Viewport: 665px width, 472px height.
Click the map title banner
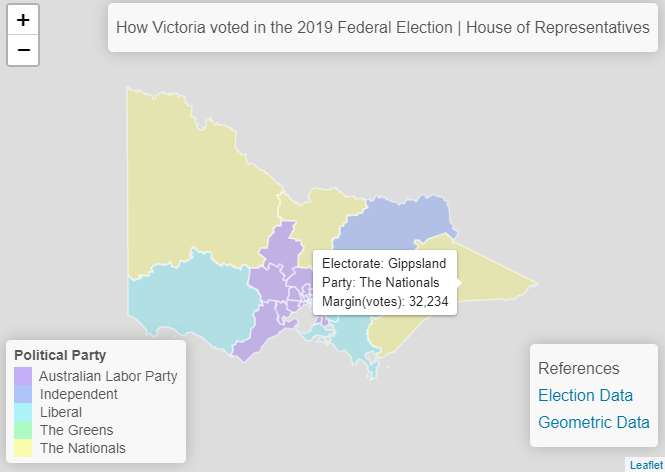coord(382,28)
